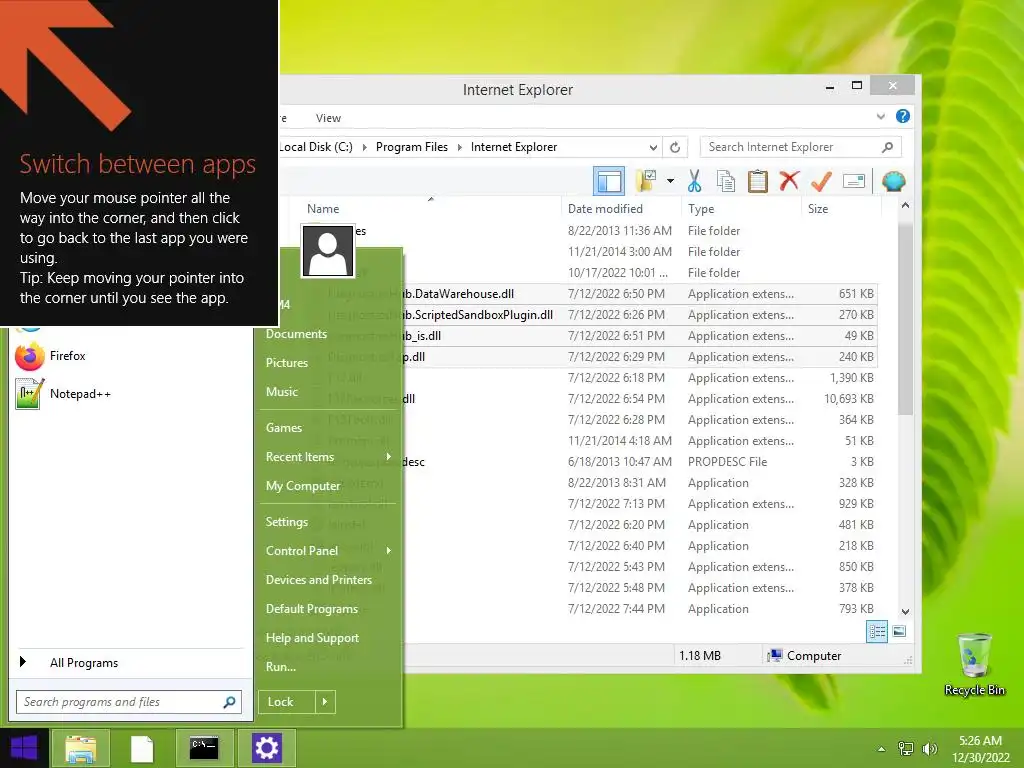Open the blank document taskbar icon
This screenshot has width=1024, height=768.
click(x=142, y=748)
